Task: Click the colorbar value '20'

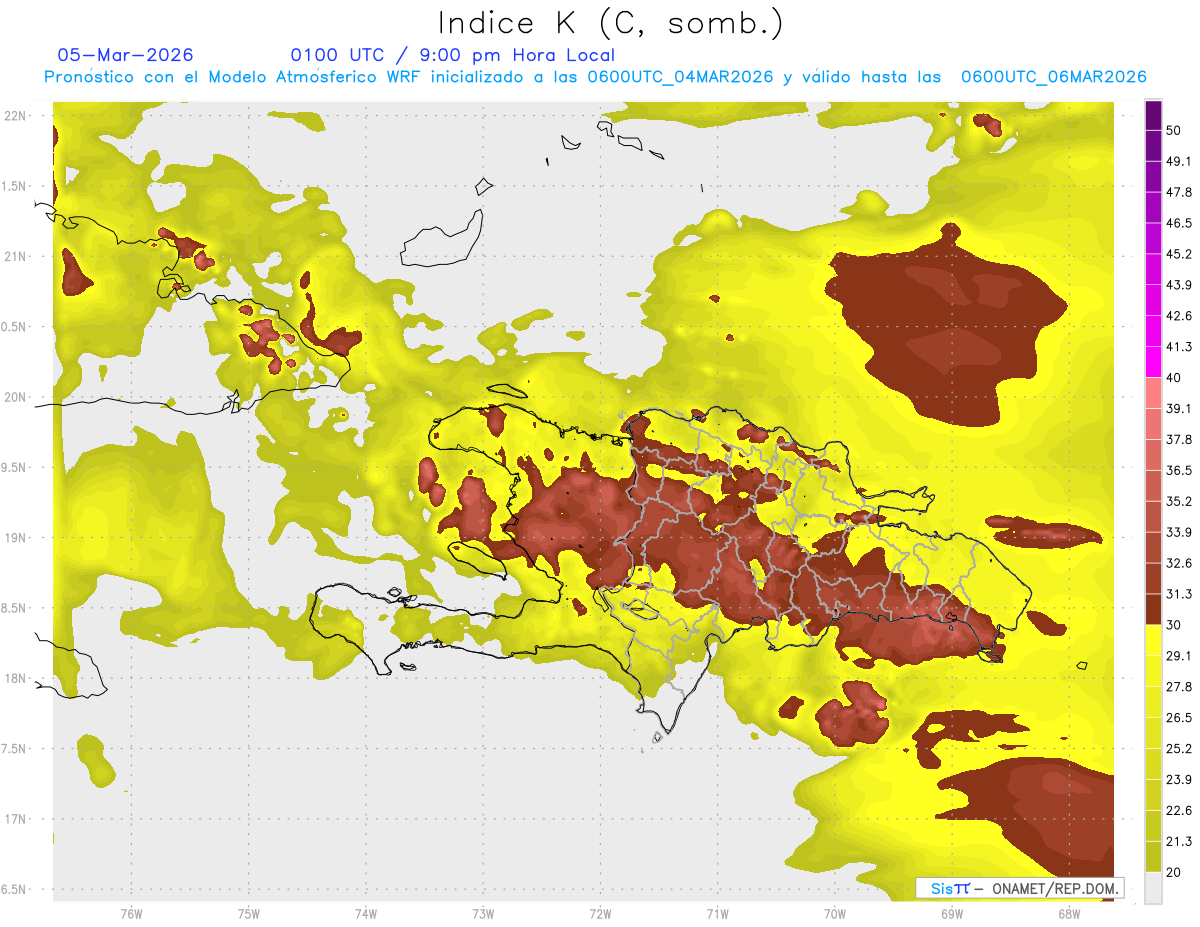Action: pyautogui.click(x=1174, y=872)
